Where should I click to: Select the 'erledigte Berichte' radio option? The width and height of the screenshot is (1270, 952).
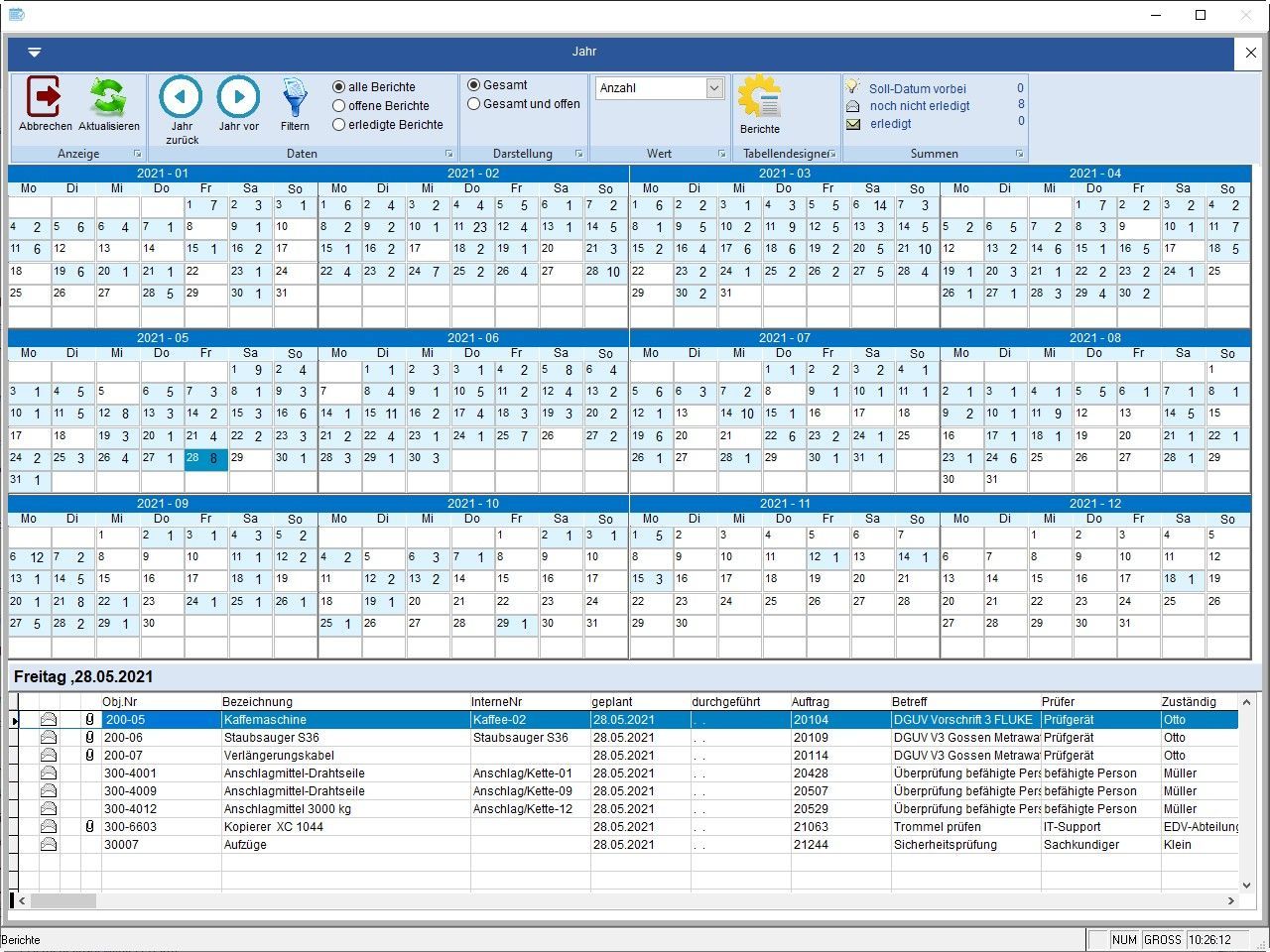point(339,125)
